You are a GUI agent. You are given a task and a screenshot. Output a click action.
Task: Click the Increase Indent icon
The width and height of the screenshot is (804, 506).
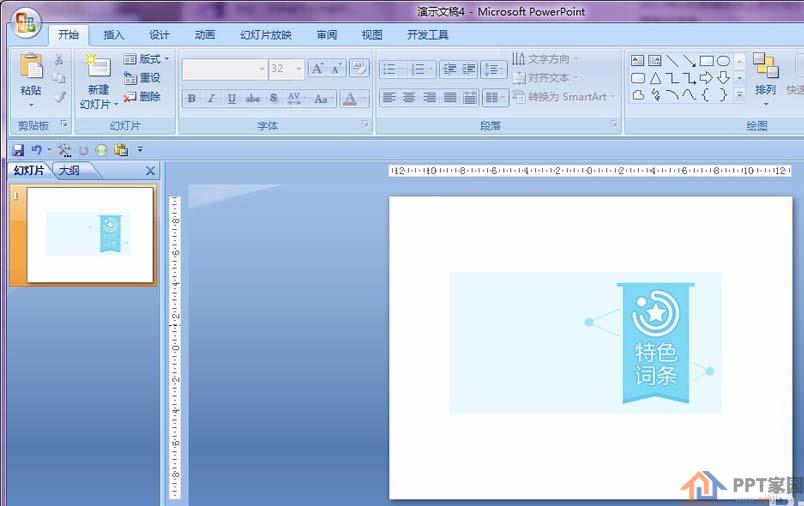pos(469,69)
